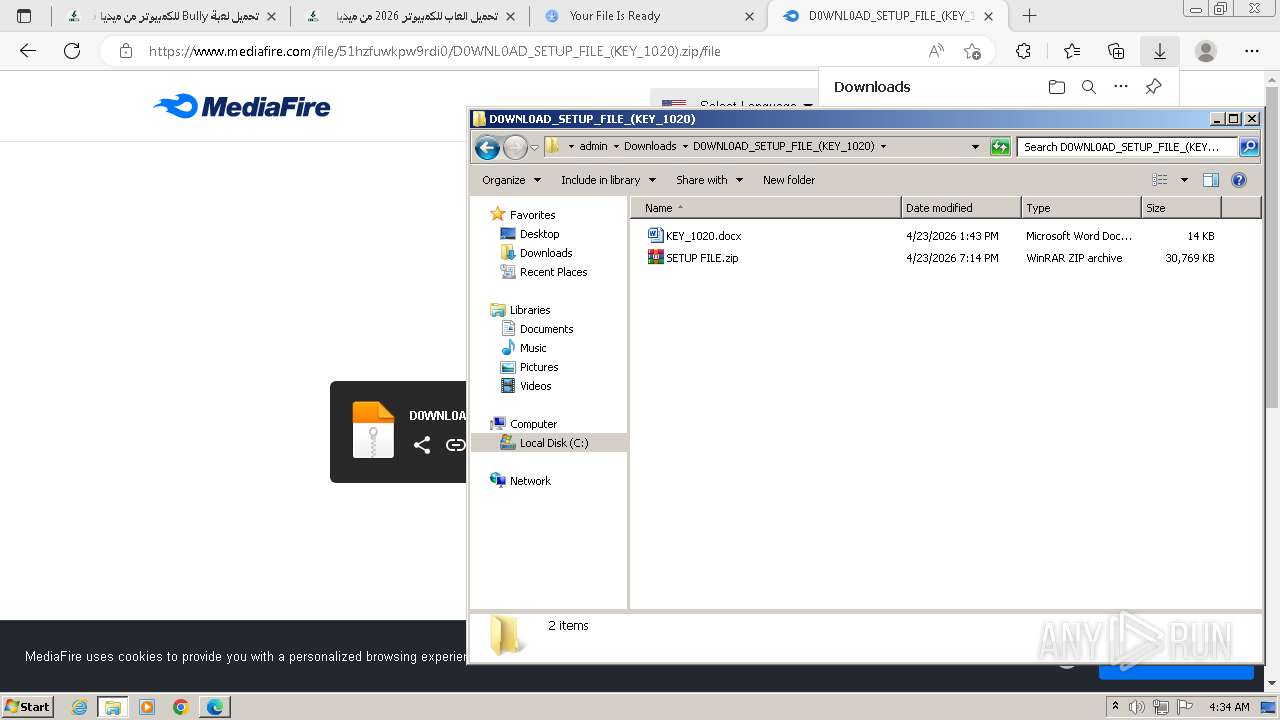
Task: Add page to favorites star icon
Action: (972, 51)
